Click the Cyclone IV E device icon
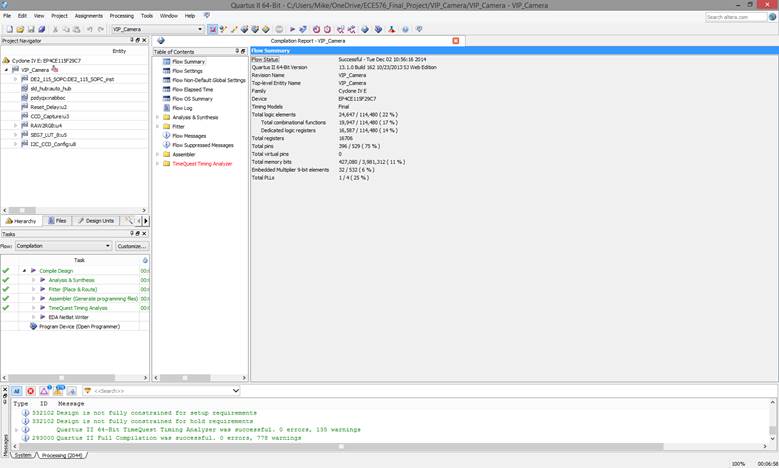Viewport: 779px width, 468px height. tap(6, 61)
